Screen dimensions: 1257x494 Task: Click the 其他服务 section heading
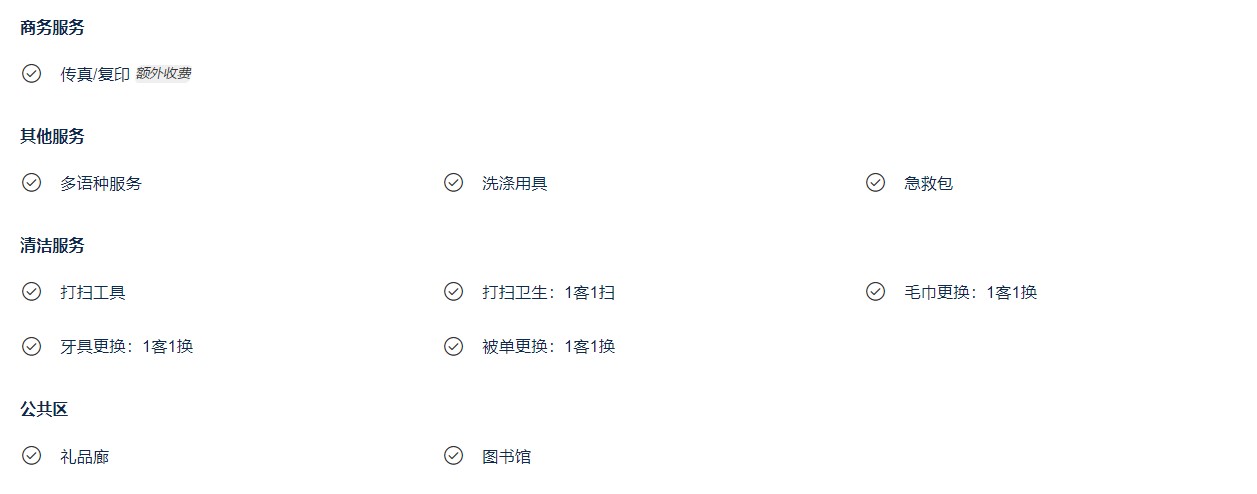tap(52, 137)
